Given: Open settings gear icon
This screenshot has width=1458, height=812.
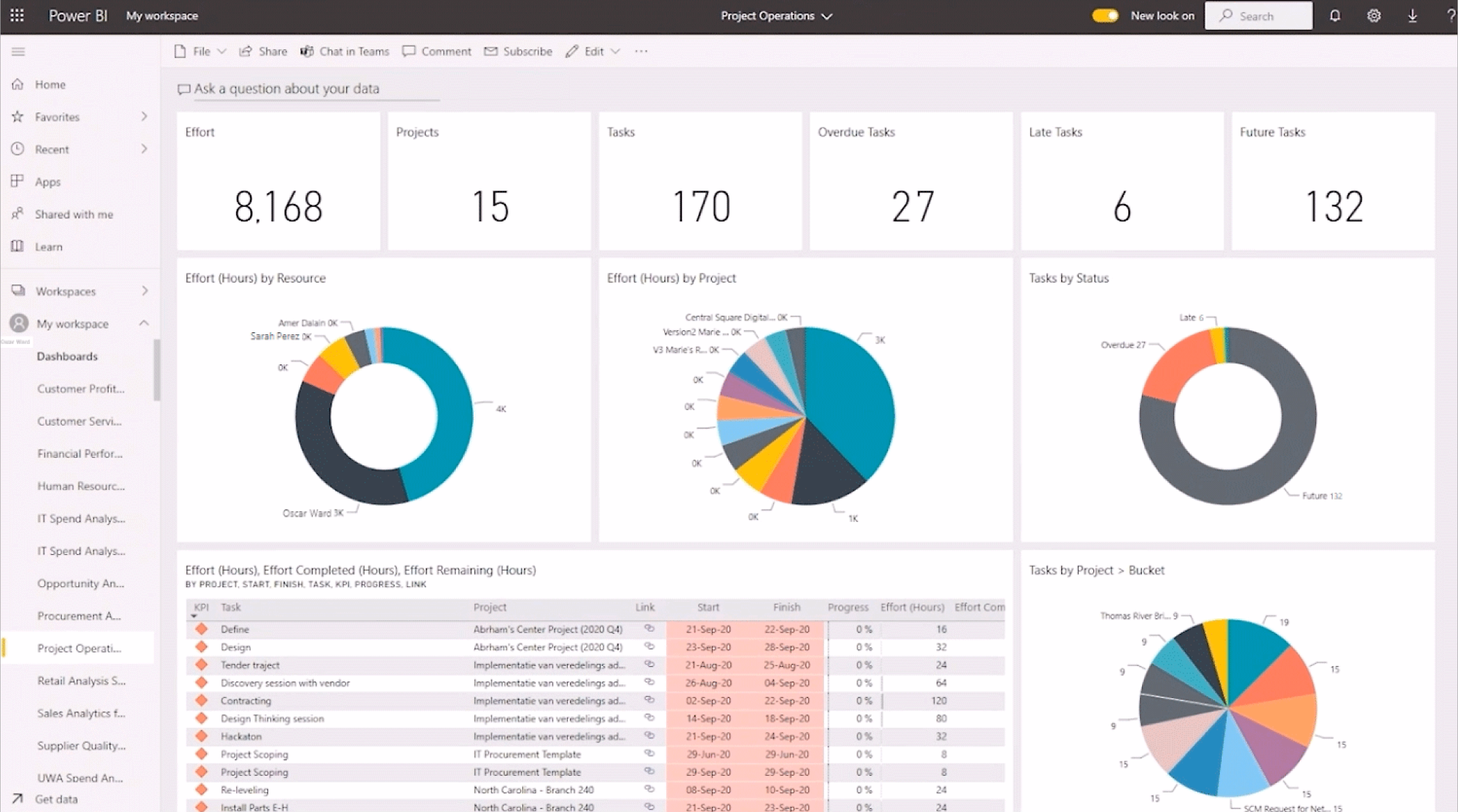Looking at the screenshot, I should point(1373,16).
